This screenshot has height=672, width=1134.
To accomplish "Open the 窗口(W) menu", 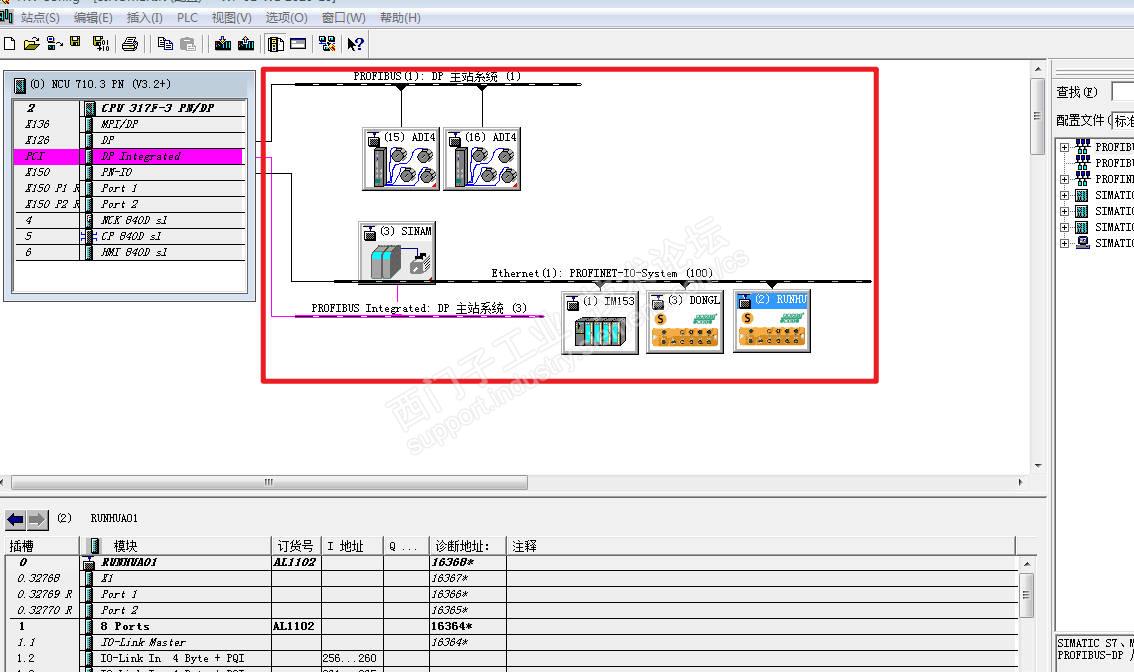I will [344, 17].
